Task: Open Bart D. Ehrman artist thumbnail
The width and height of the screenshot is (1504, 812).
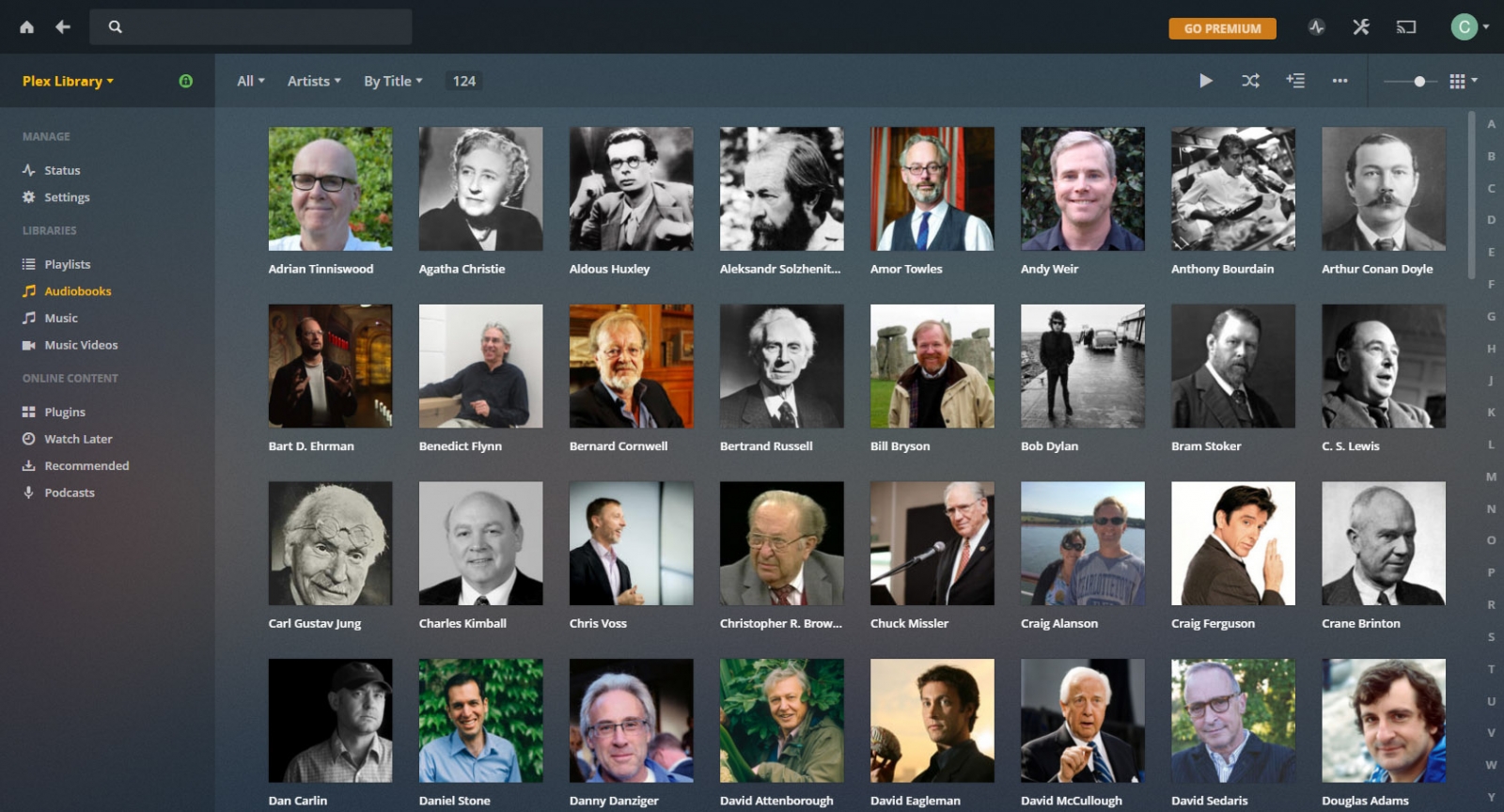Action: click(x=331, y=367)
